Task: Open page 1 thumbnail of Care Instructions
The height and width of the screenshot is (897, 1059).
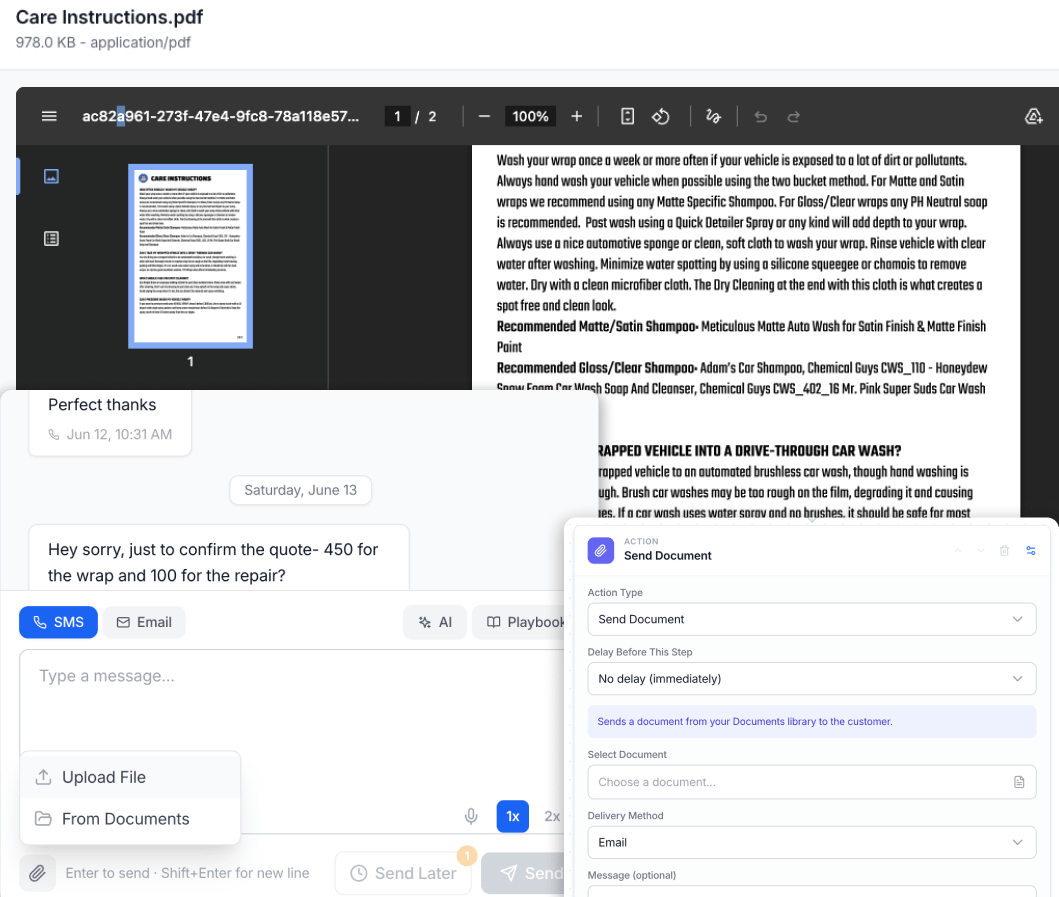Action: [x=190, y=257]
